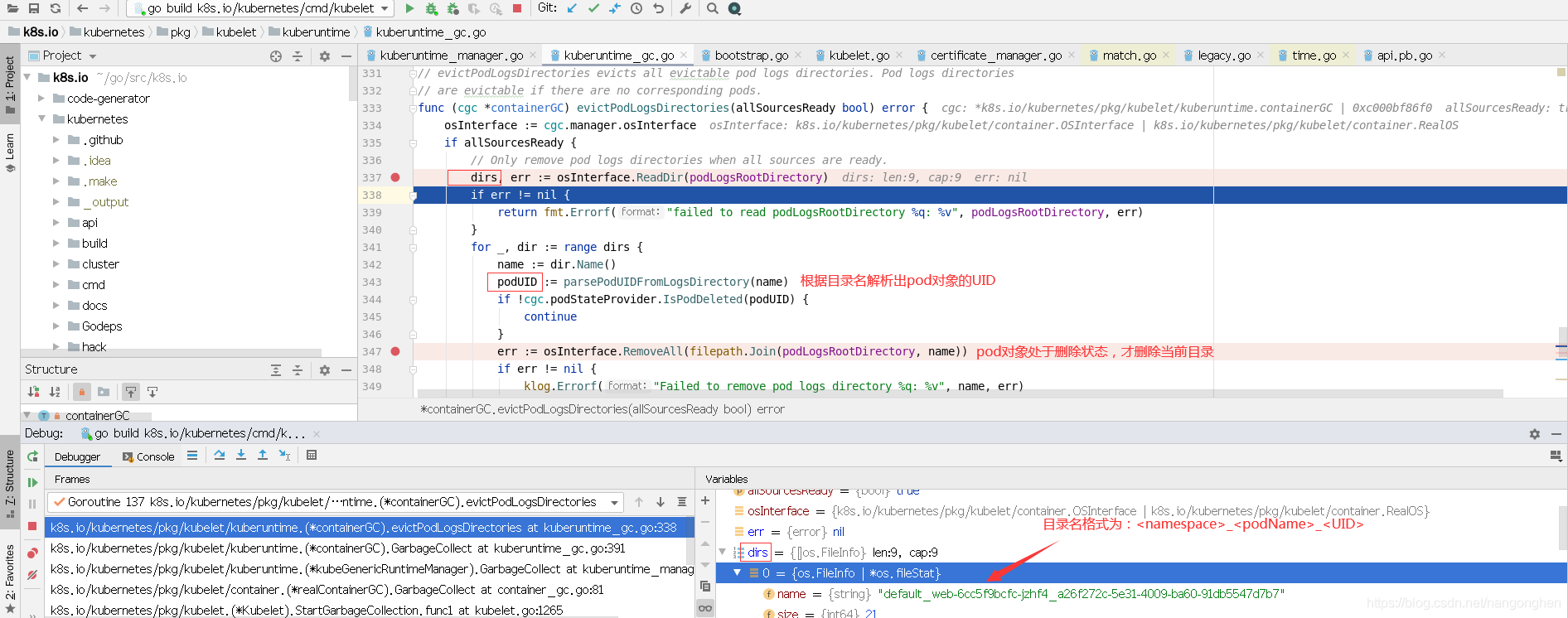The height and width of the screenshot is (618, 1568).
Task: Toggle sort by visibility in Structure panel
Action: tap(33, 392)
